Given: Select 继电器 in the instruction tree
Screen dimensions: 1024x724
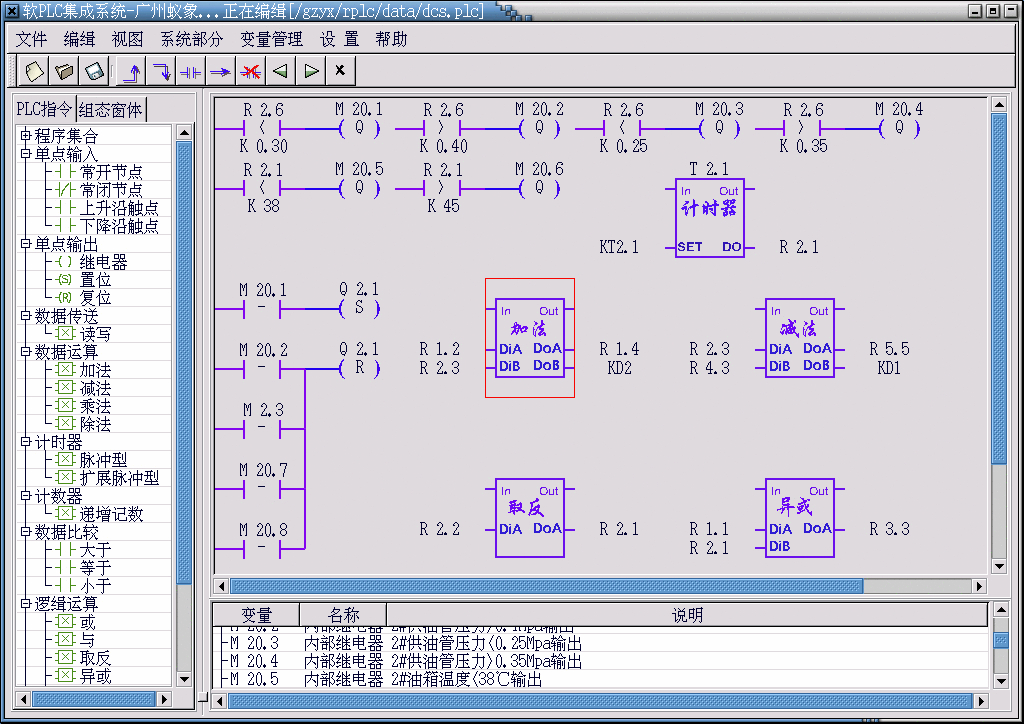Looking at the screenshot, I should [103, 262].
